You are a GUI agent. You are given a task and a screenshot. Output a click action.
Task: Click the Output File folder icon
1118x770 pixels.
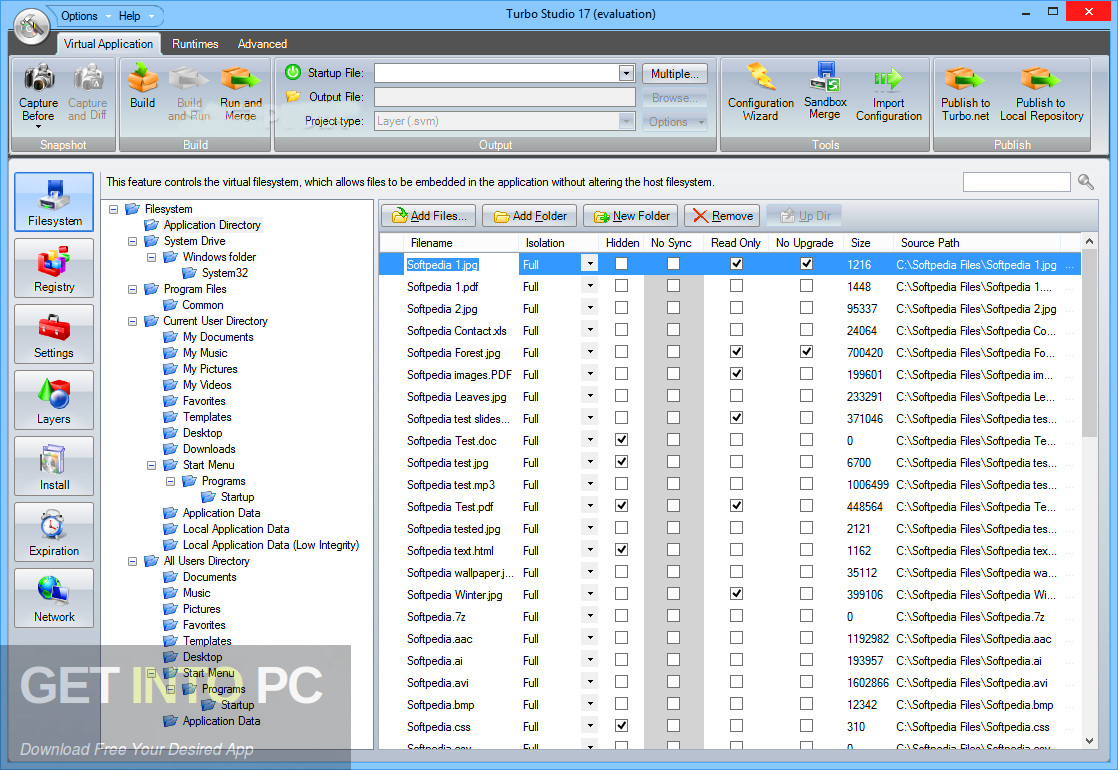pyautogui.click(x=293, y=96)
